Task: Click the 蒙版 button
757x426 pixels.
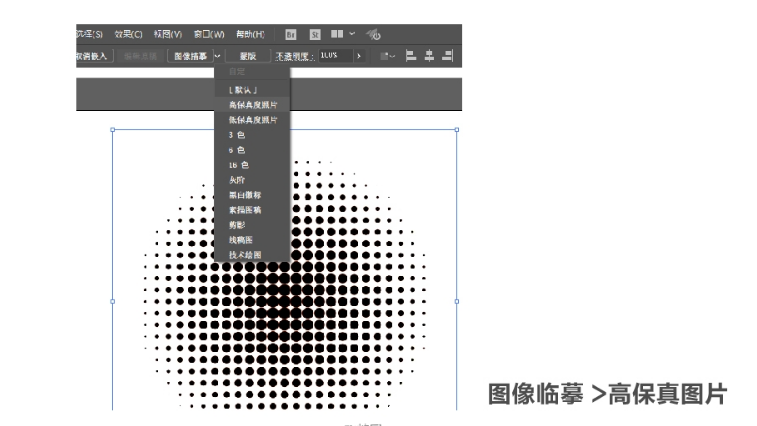Action: point(248,56)
